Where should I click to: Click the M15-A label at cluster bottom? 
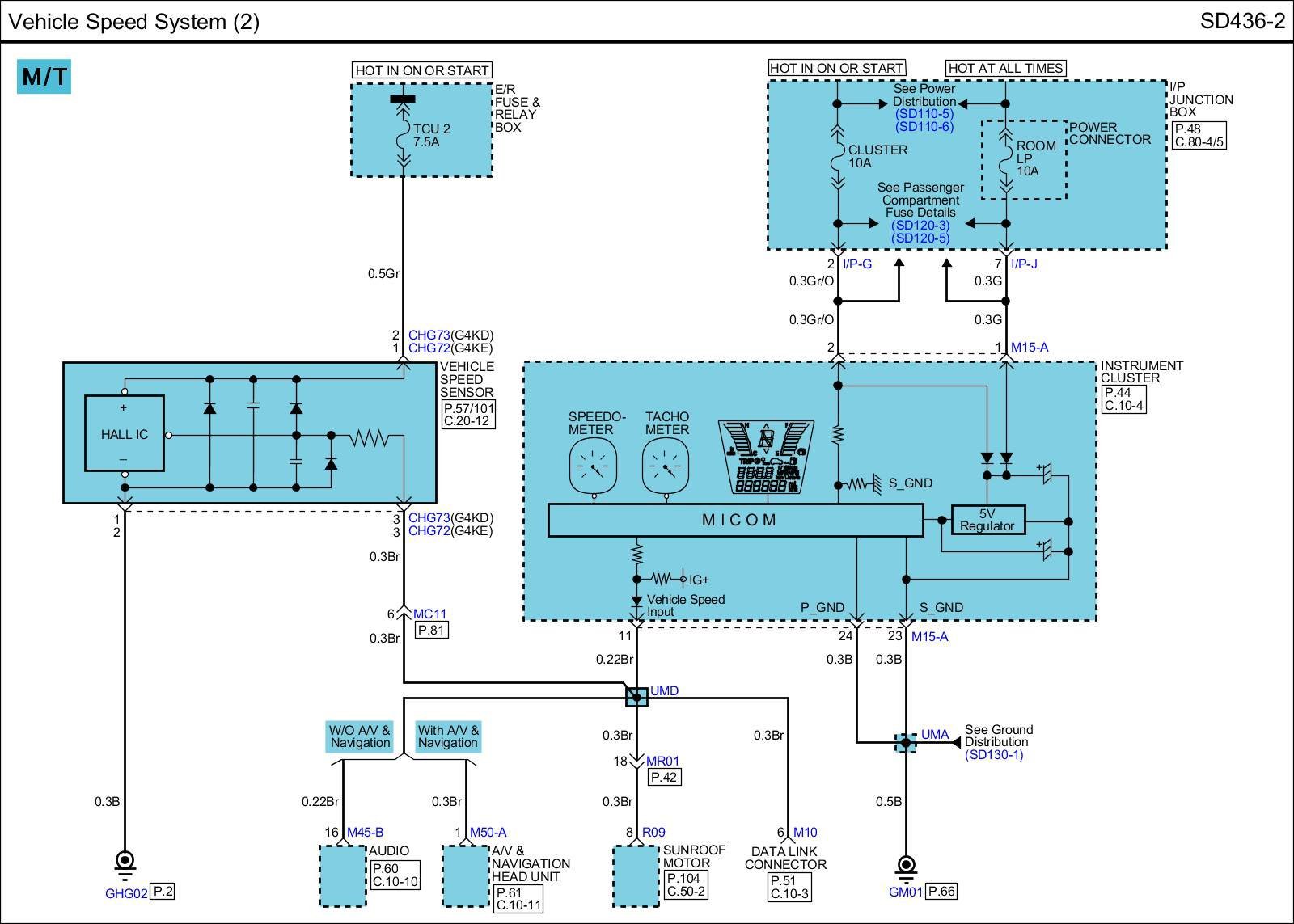click(930, 637)
